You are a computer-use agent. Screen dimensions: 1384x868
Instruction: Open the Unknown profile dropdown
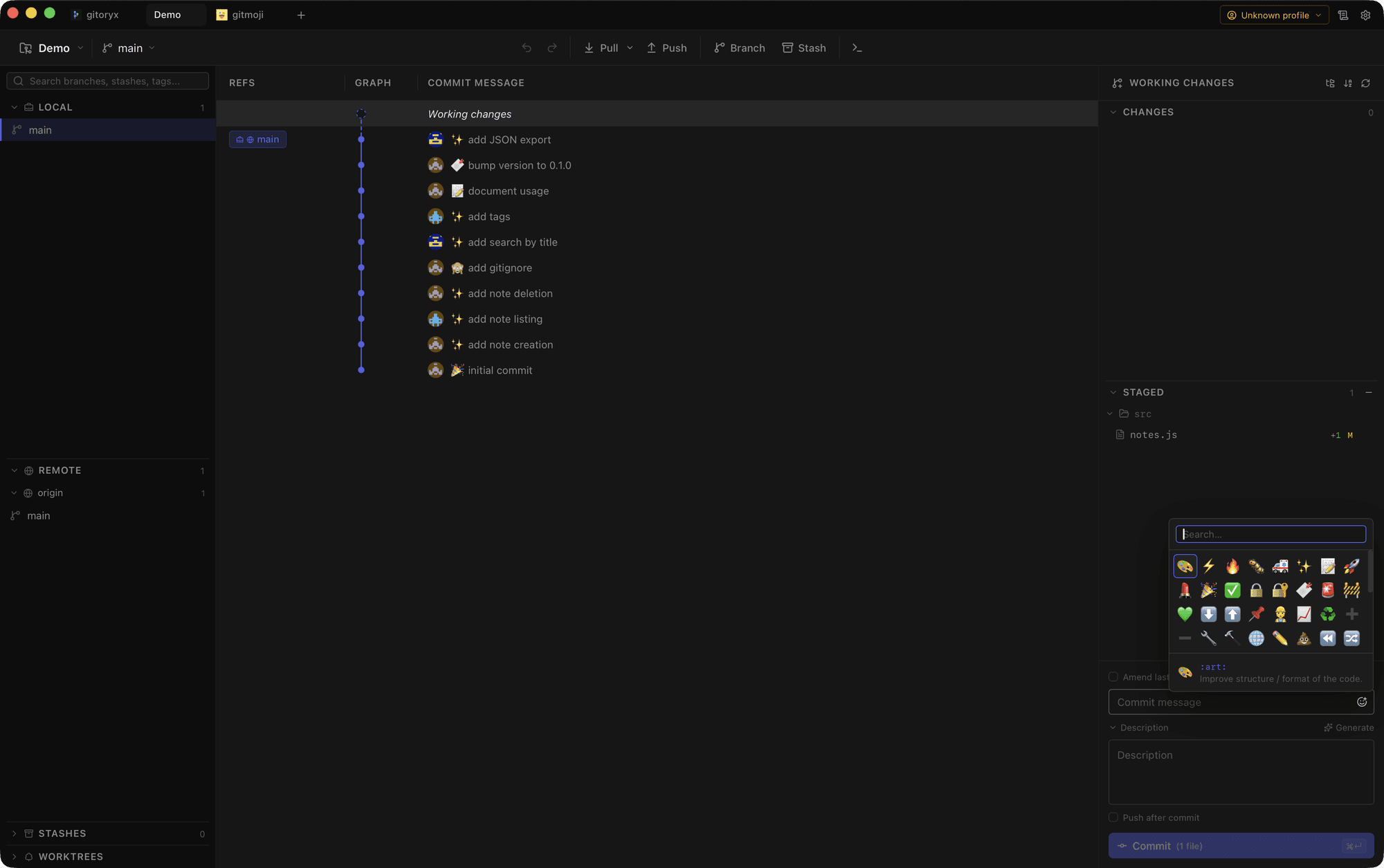click(1274, 15)
